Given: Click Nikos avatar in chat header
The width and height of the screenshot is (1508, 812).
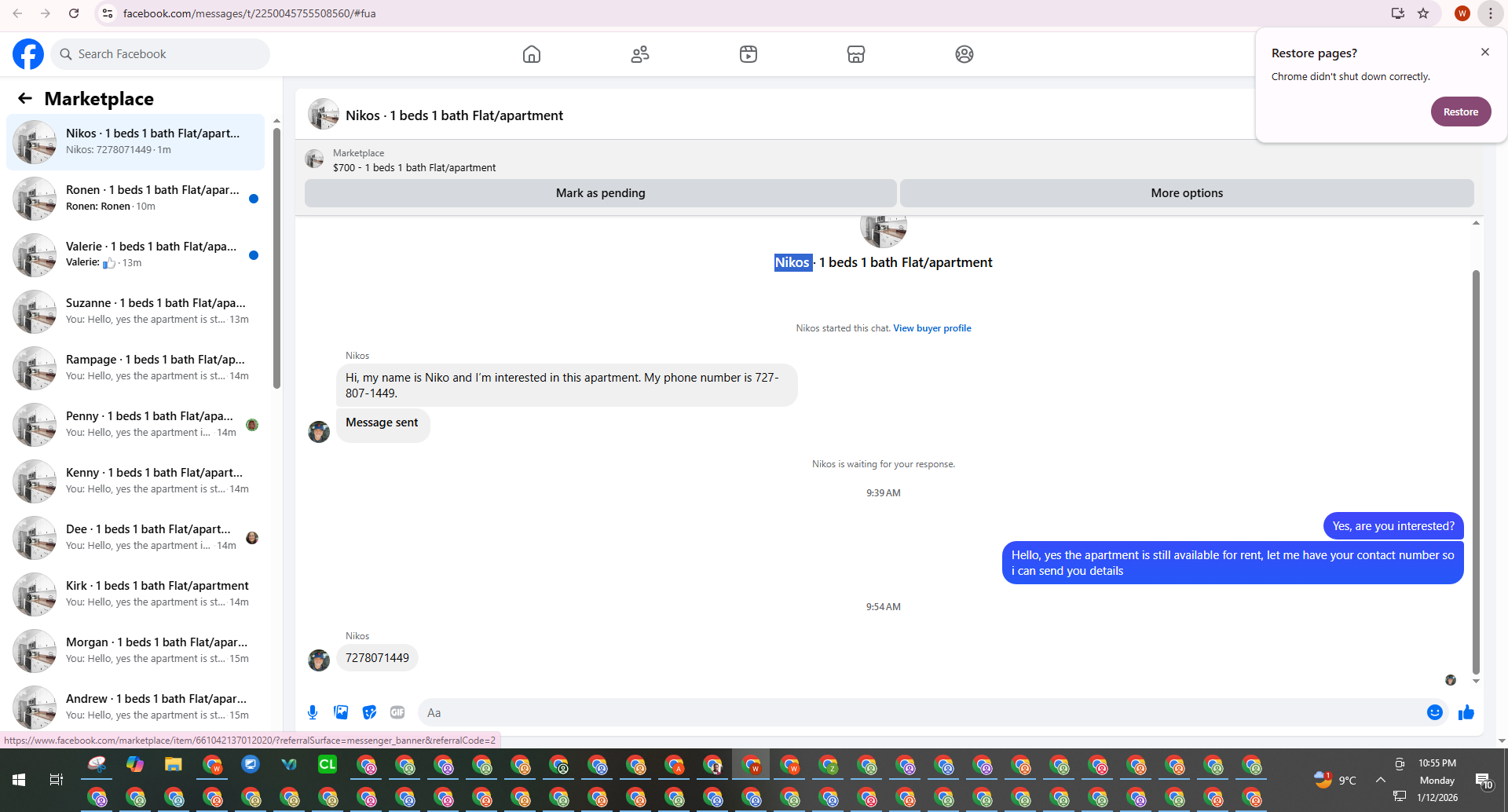Looking at the screenshot, I should coord(323,115).
